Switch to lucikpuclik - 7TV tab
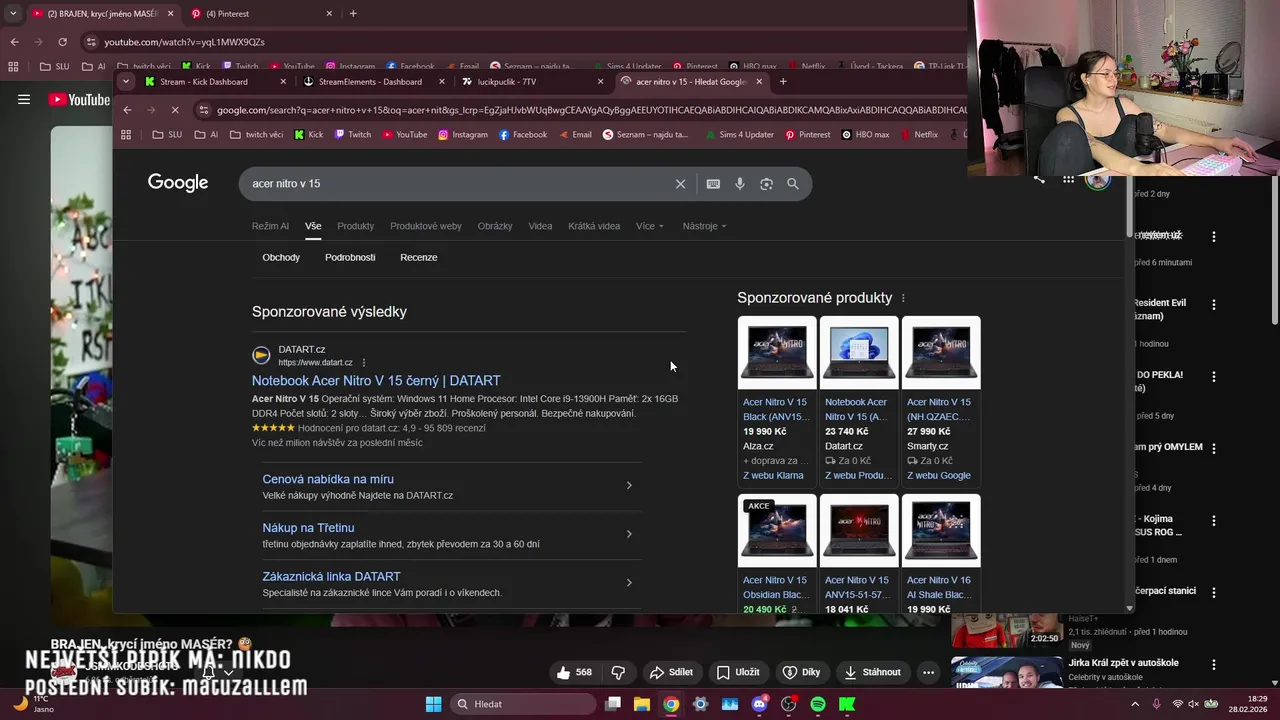This screenshot has width=1280, height=720. point(530,81)
